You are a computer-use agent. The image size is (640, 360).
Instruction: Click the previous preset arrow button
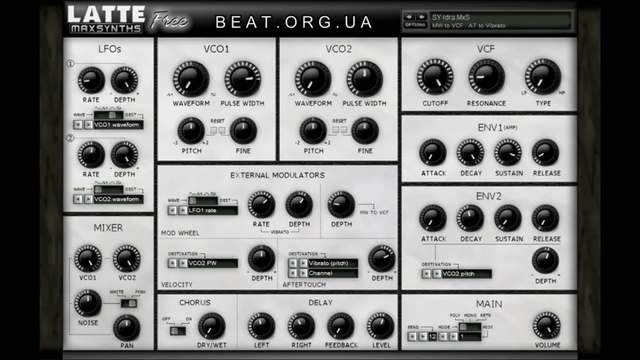409,17
